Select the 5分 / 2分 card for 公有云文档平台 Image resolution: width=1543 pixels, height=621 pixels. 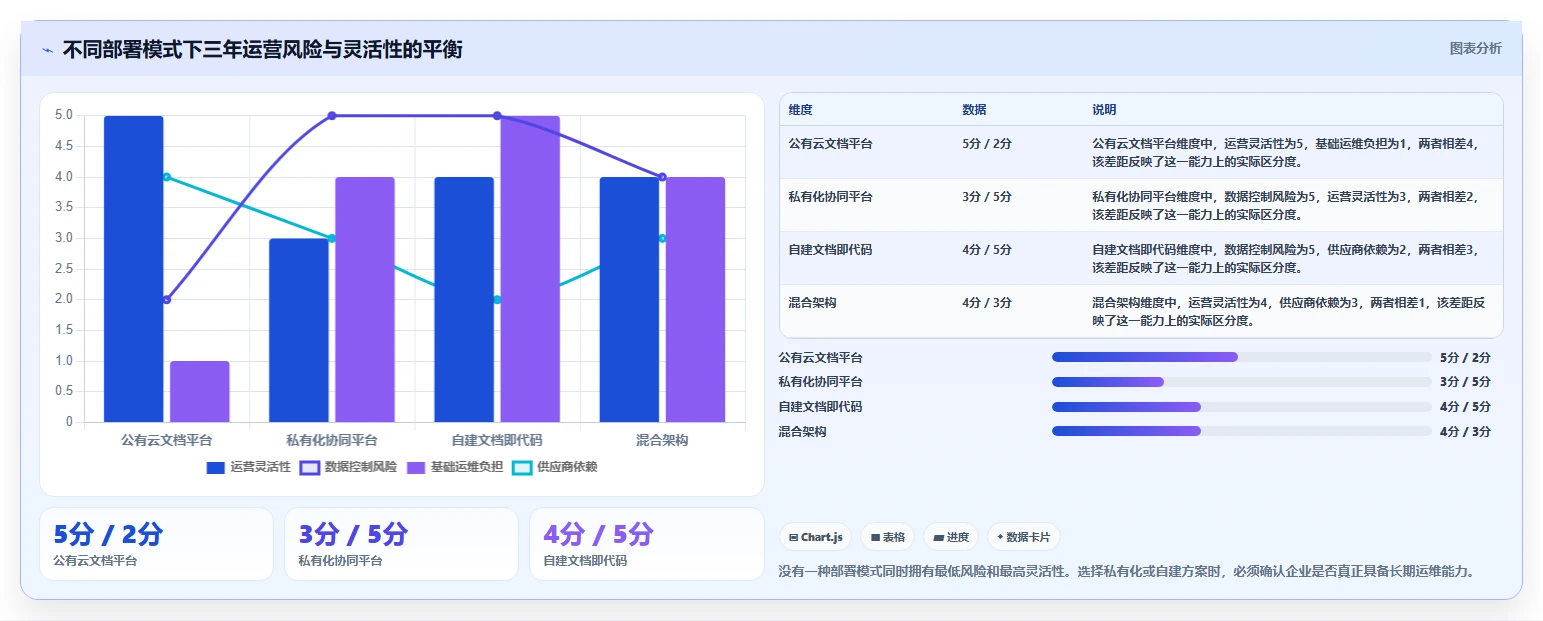pos(156,544)
